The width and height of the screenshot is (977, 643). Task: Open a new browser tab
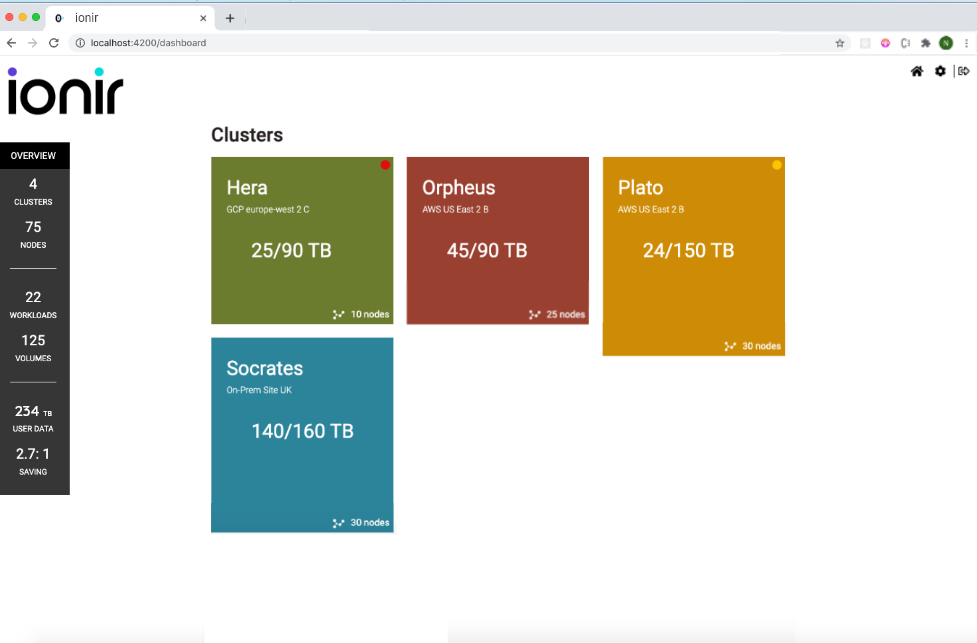point(230,18)
